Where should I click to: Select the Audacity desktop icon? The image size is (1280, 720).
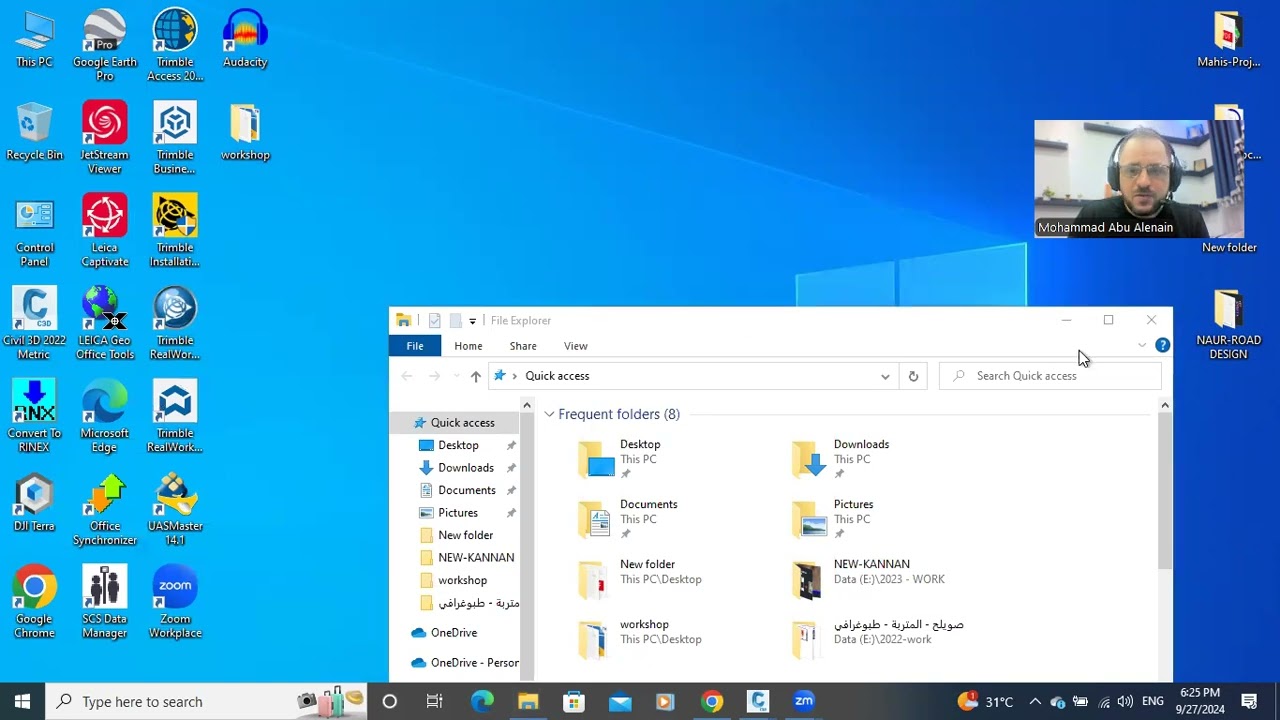pos(245,39)
